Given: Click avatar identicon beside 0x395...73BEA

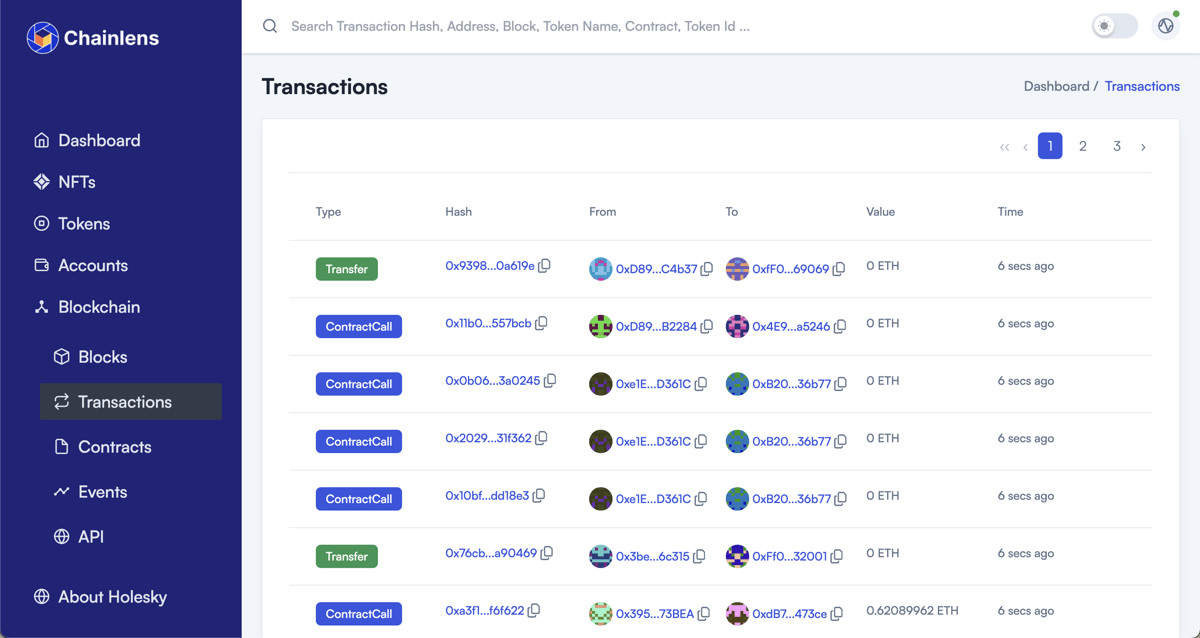Looking at the screenshot, I should 600,613.
